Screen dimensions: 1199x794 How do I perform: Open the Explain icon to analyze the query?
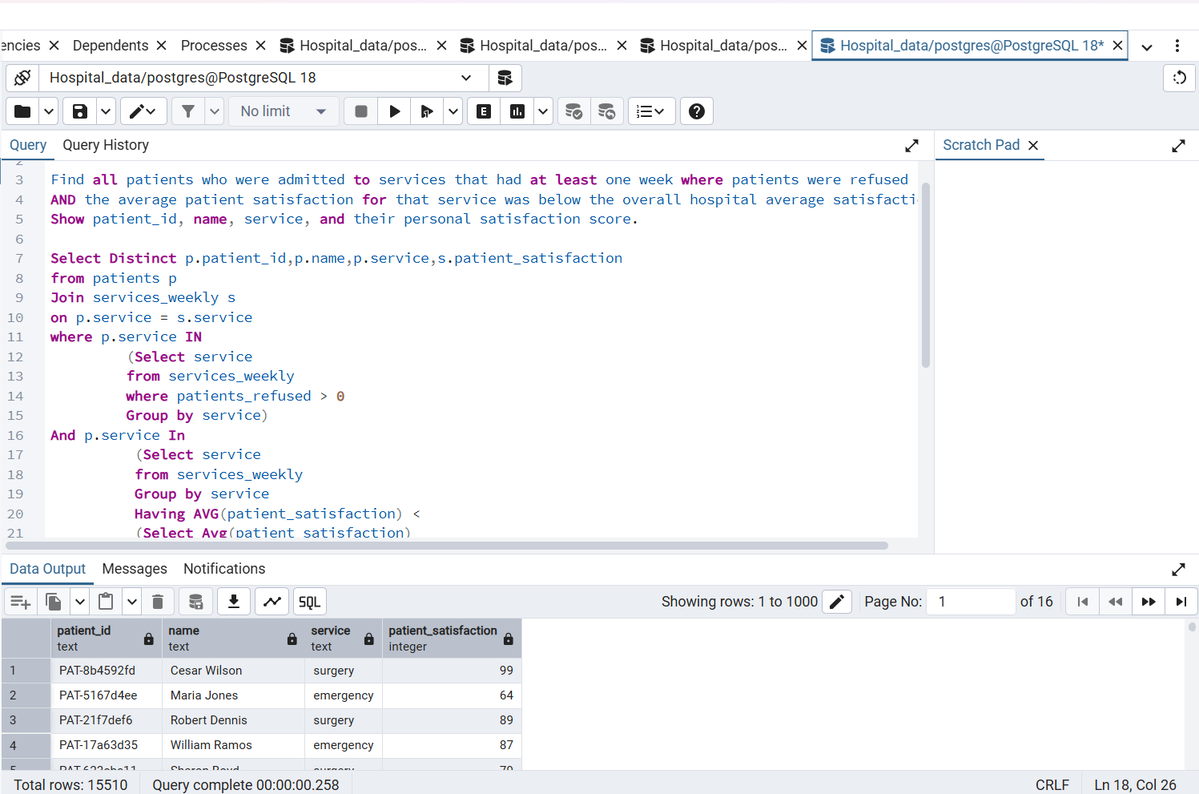coord(483,111)
